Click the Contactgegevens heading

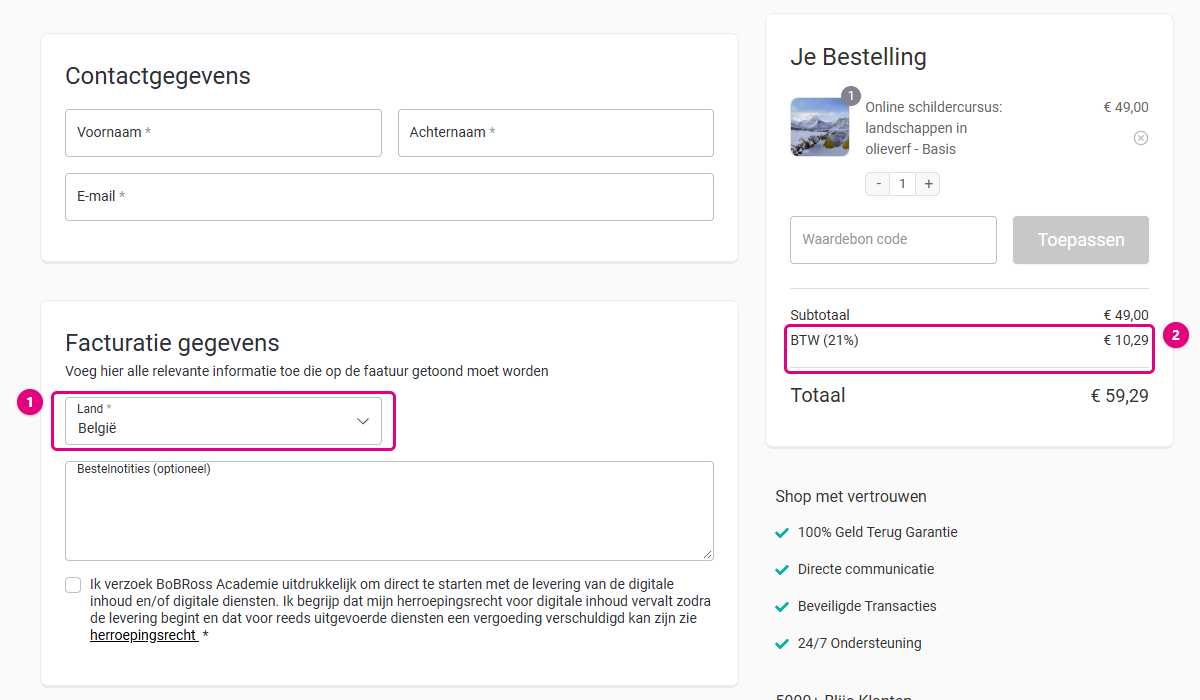click(158, 76)
